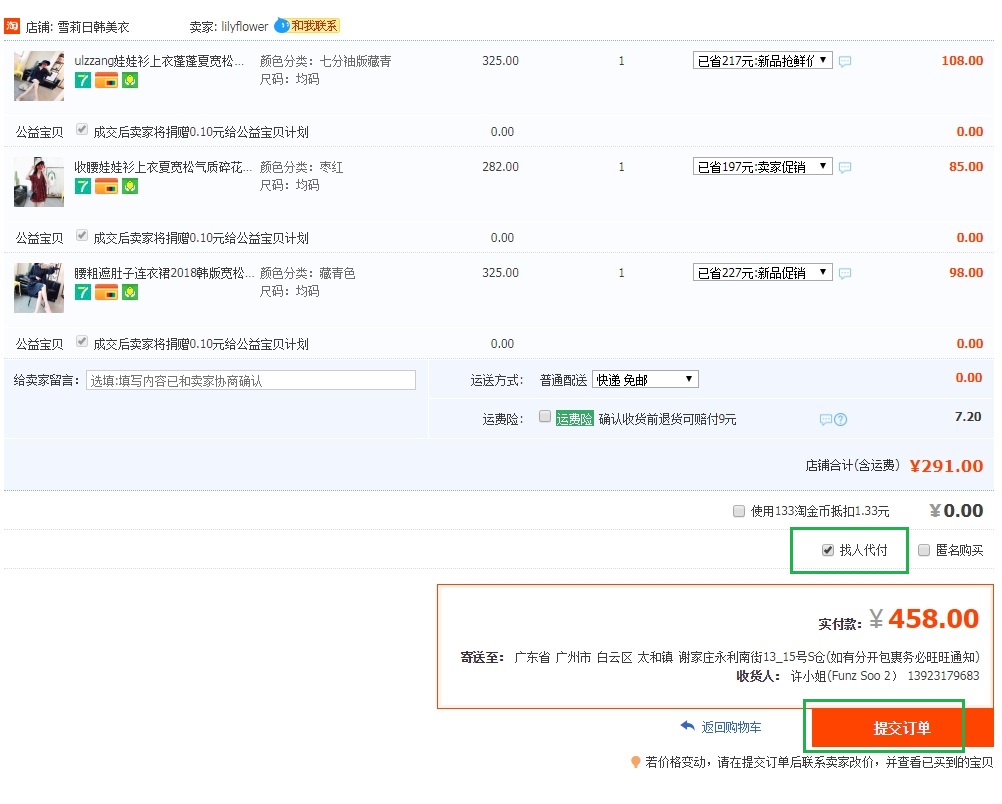Click the green shield icon under 腰粗遮肚子连衣裙
Viewport: 1002px width, 804px height.
point(130,292)
